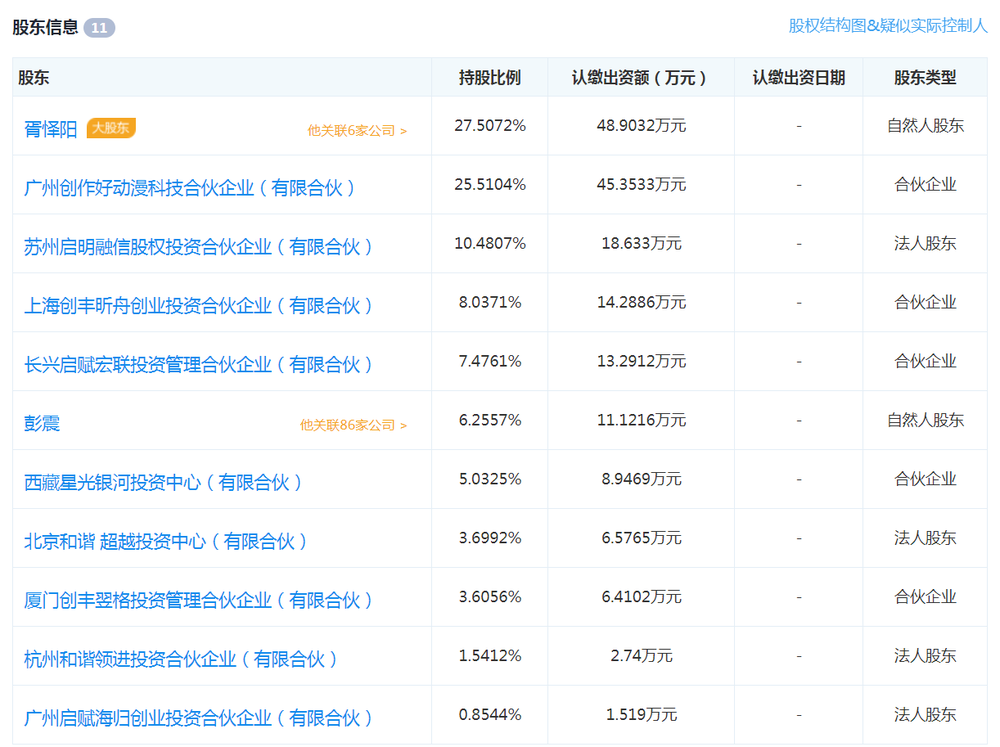Open 广州启赋海归创业投资合伙企业 link

(x=198, y=718)
